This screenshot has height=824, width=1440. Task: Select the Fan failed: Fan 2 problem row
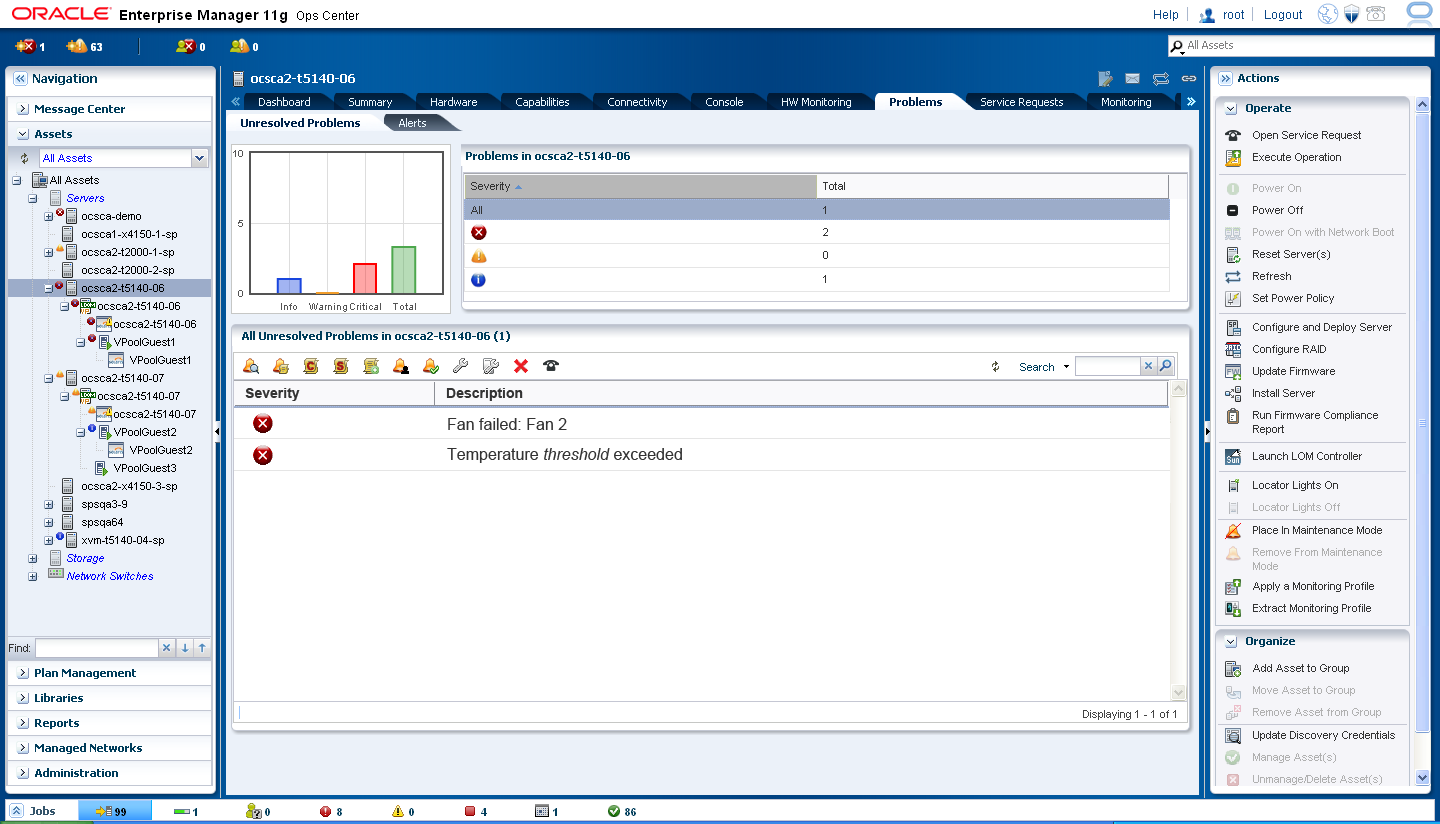tap(700, 424)
